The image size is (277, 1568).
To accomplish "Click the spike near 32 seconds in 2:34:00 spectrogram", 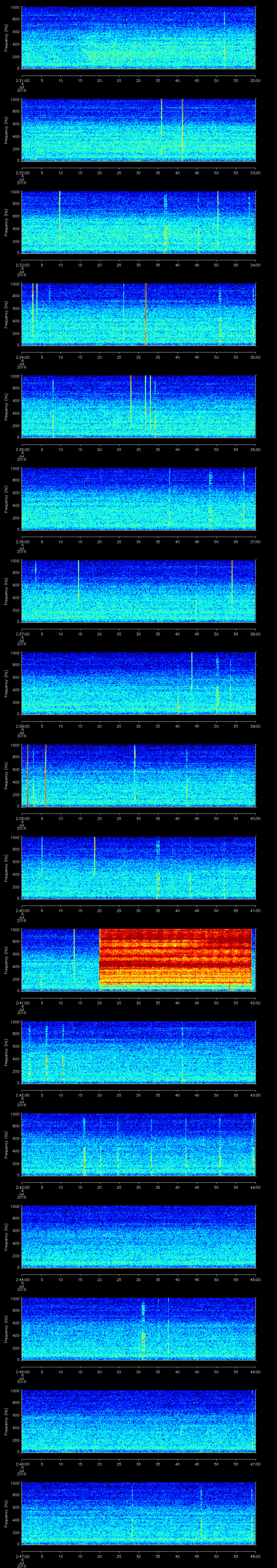I will point(146,314).
